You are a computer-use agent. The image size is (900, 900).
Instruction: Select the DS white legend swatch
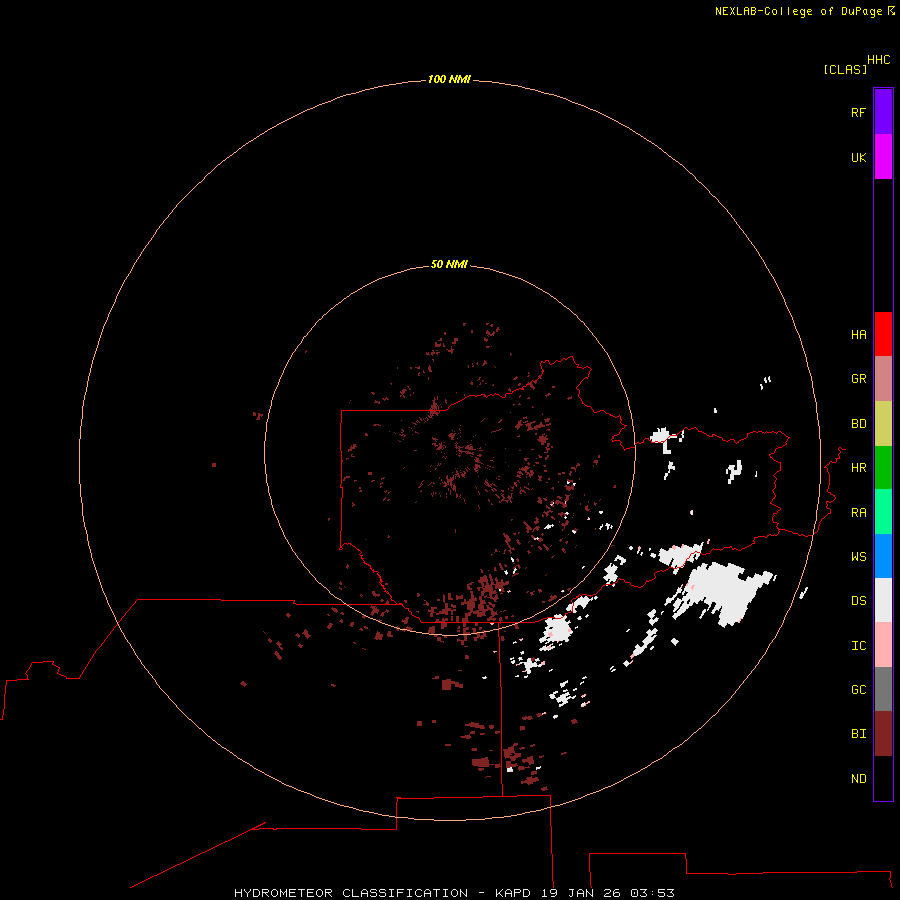[883, 600]
